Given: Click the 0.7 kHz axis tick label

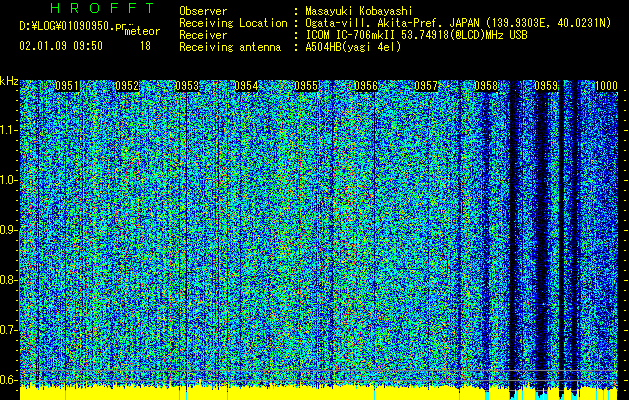Looking at the screenshot, I should [8, 330].
